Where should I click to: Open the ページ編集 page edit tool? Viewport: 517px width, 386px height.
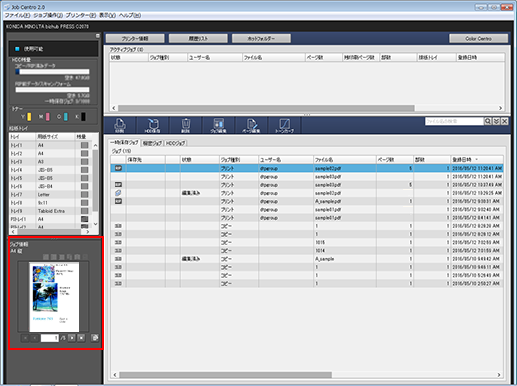tap(251, 125)
